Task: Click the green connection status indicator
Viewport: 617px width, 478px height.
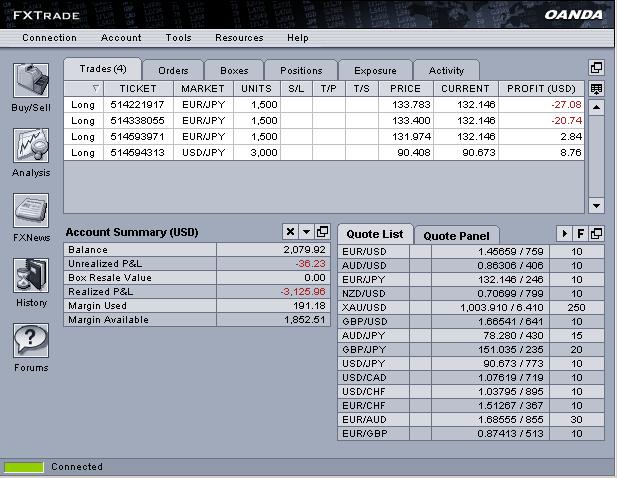Action: [x=24, y=467]
